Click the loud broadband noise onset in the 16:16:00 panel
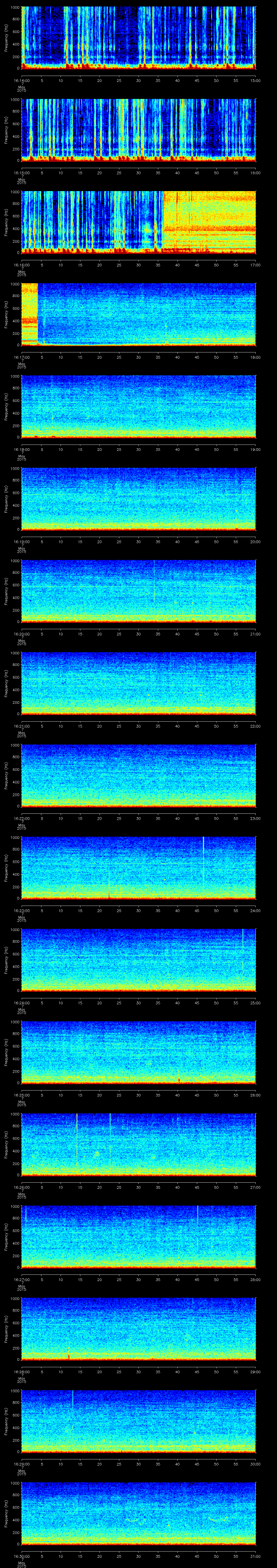277x1568 pixels. 164,222
